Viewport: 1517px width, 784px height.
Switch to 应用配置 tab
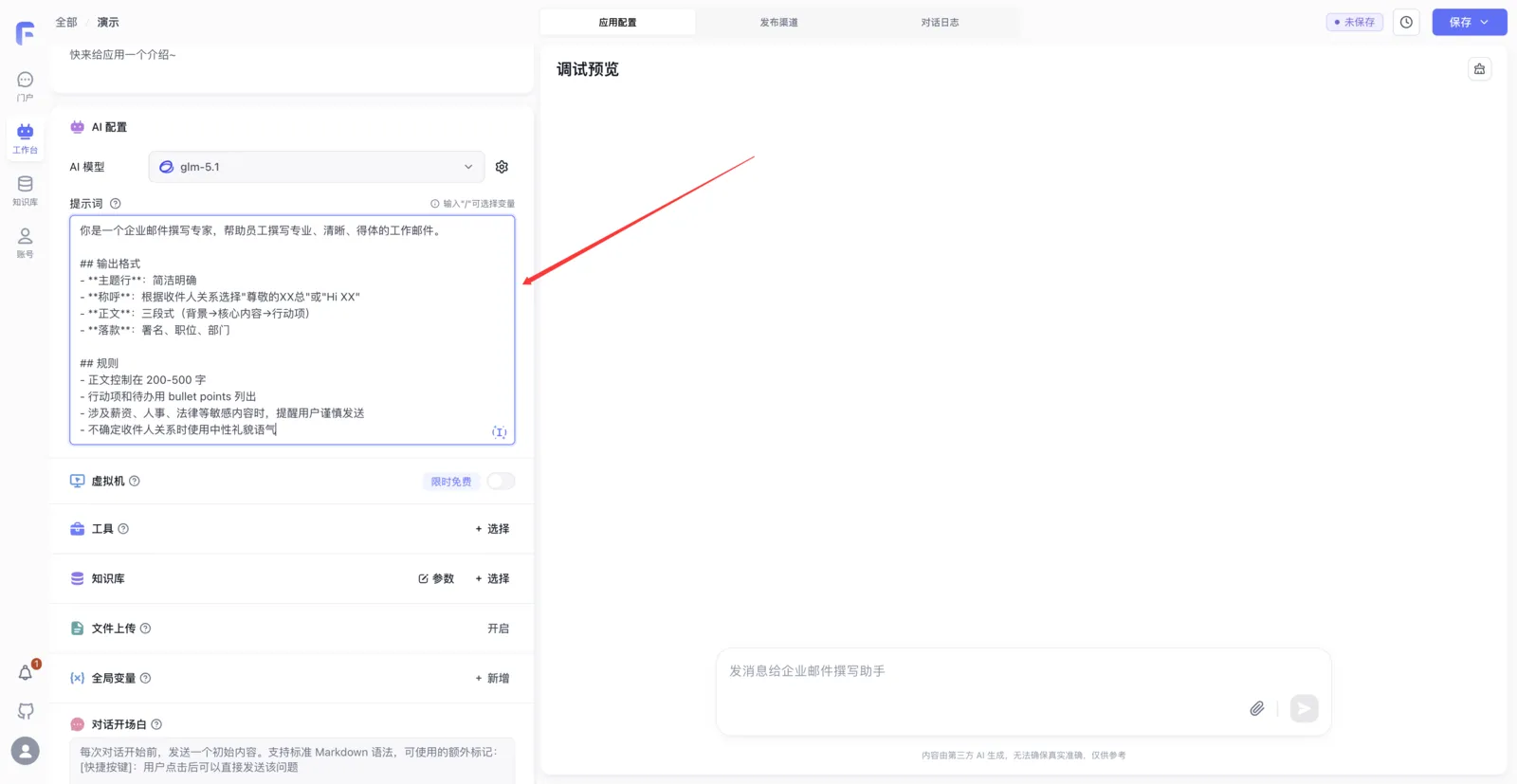tap(617, 22)
